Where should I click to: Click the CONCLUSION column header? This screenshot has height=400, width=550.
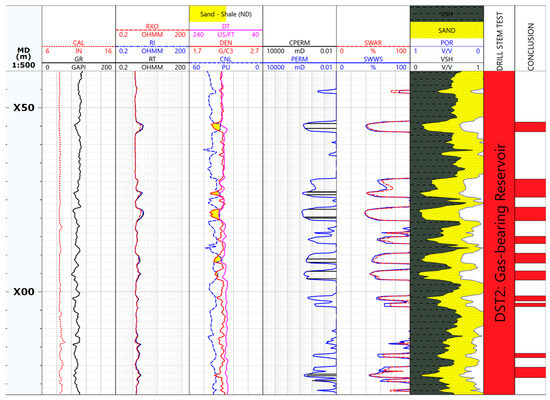530,47
